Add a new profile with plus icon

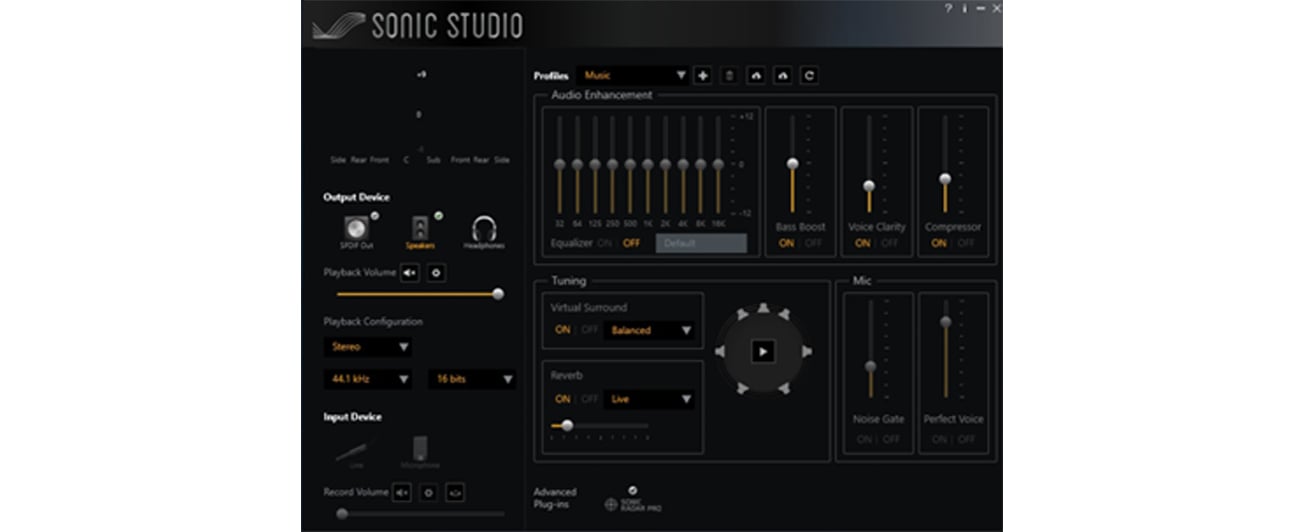(703, 75)
